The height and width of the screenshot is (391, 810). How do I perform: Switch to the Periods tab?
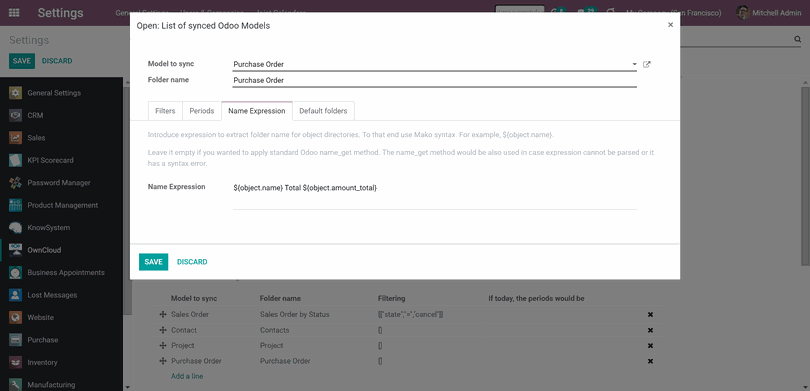201,111
